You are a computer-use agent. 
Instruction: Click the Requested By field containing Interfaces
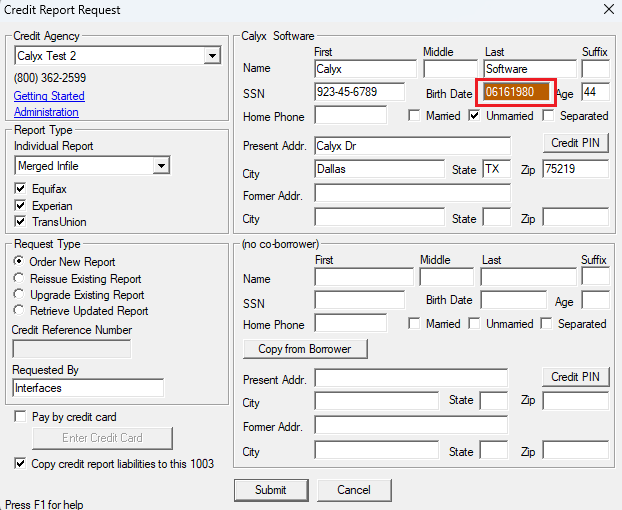[88, 388]
